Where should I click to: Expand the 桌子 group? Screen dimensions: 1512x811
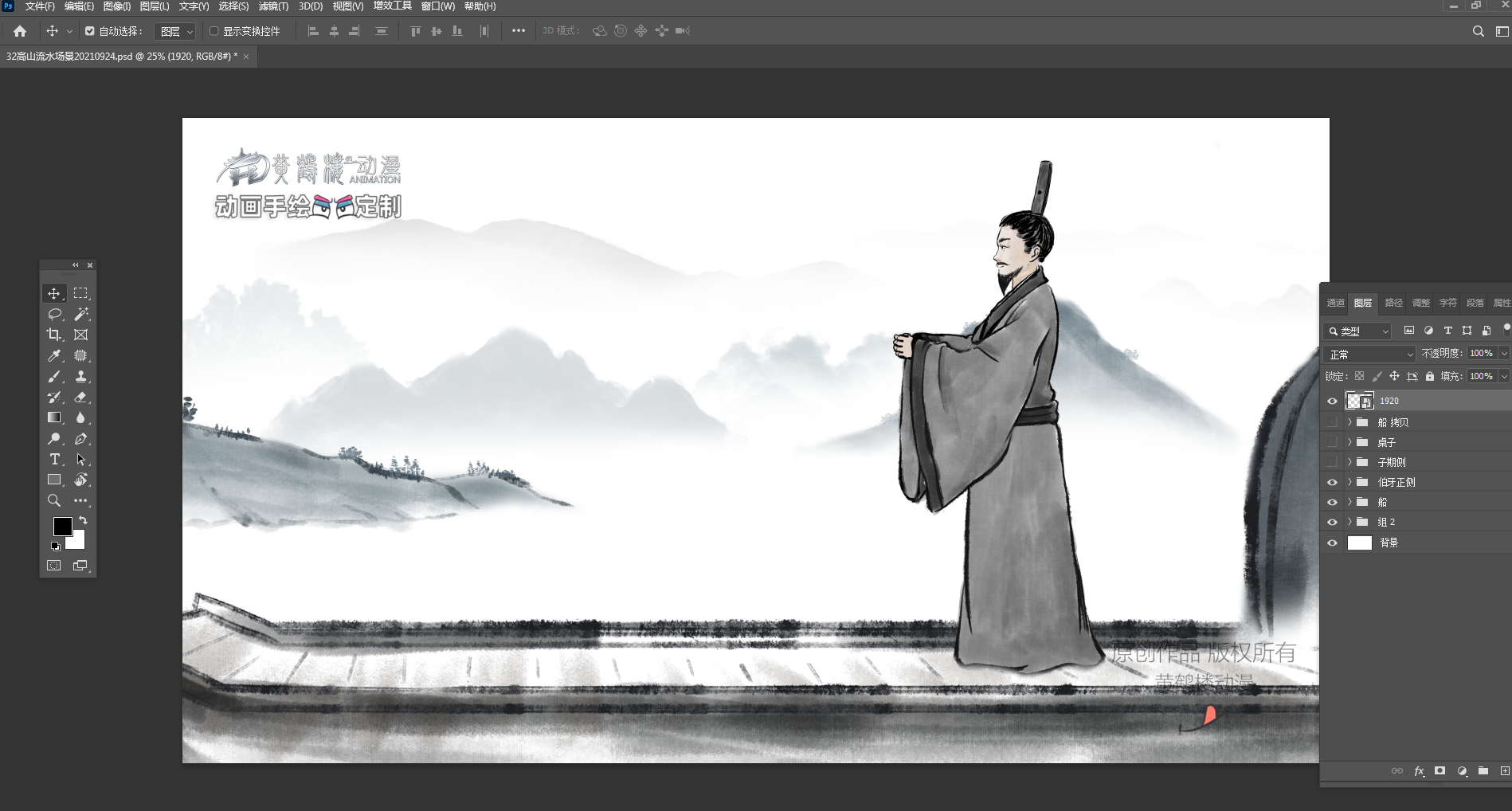[1349, 442]
